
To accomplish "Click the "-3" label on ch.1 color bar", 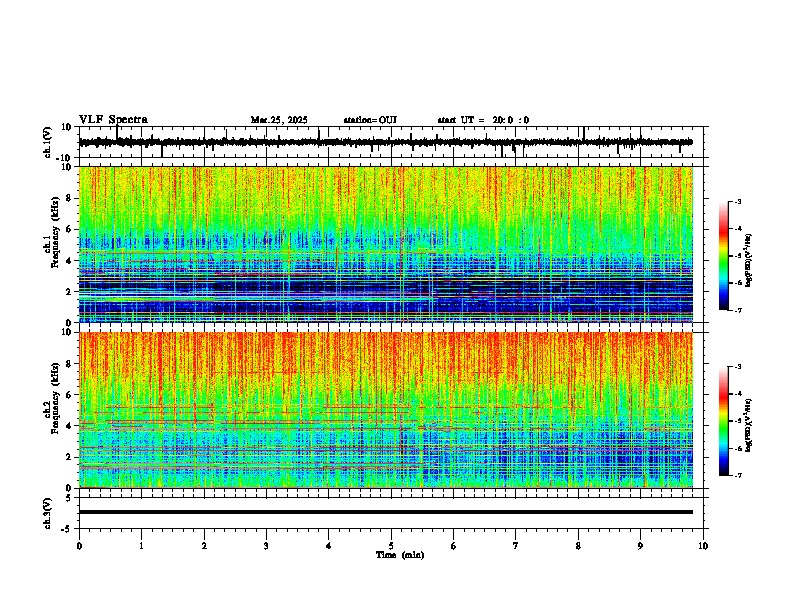I will 738,202.
